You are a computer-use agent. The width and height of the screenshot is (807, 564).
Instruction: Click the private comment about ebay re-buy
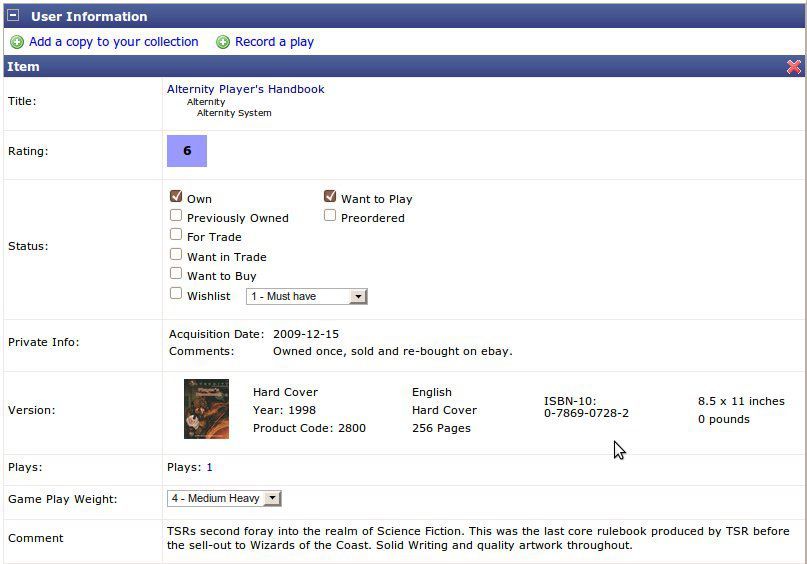pyautogui.click(x=393, y=351)
